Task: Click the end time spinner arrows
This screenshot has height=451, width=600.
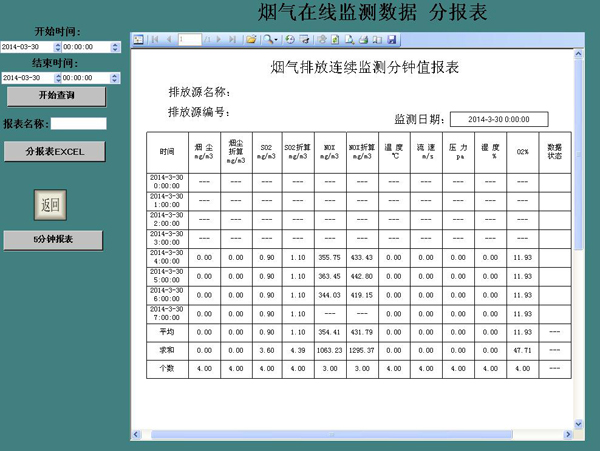Action: click(114, 78)
